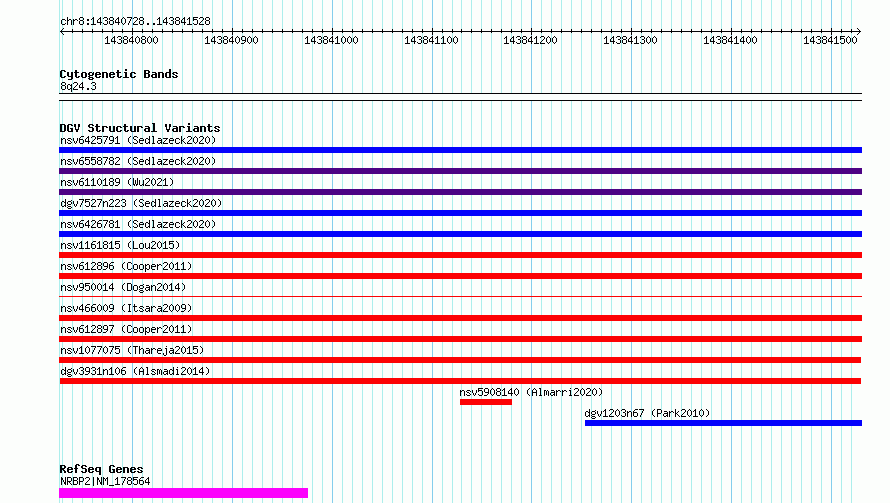Click the right arrowhead of the ruler
This screenshot has height=503, width=890.
tap(859, 31)
